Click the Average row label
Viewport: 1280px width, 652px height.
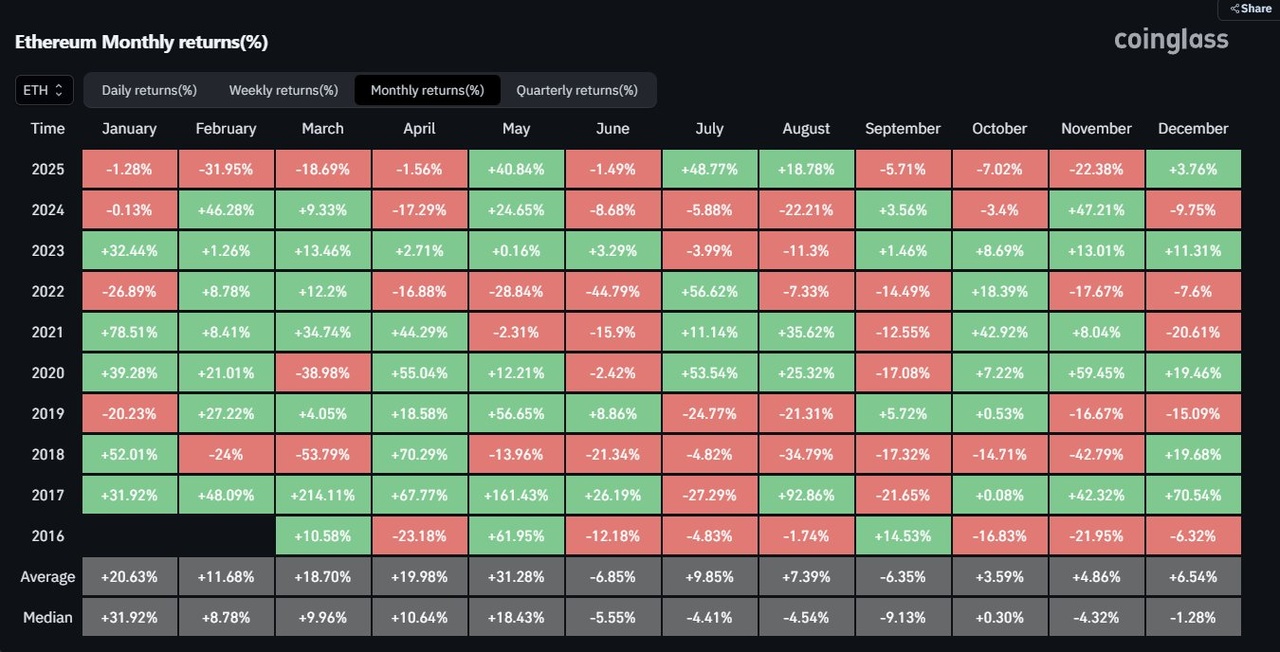47,577
